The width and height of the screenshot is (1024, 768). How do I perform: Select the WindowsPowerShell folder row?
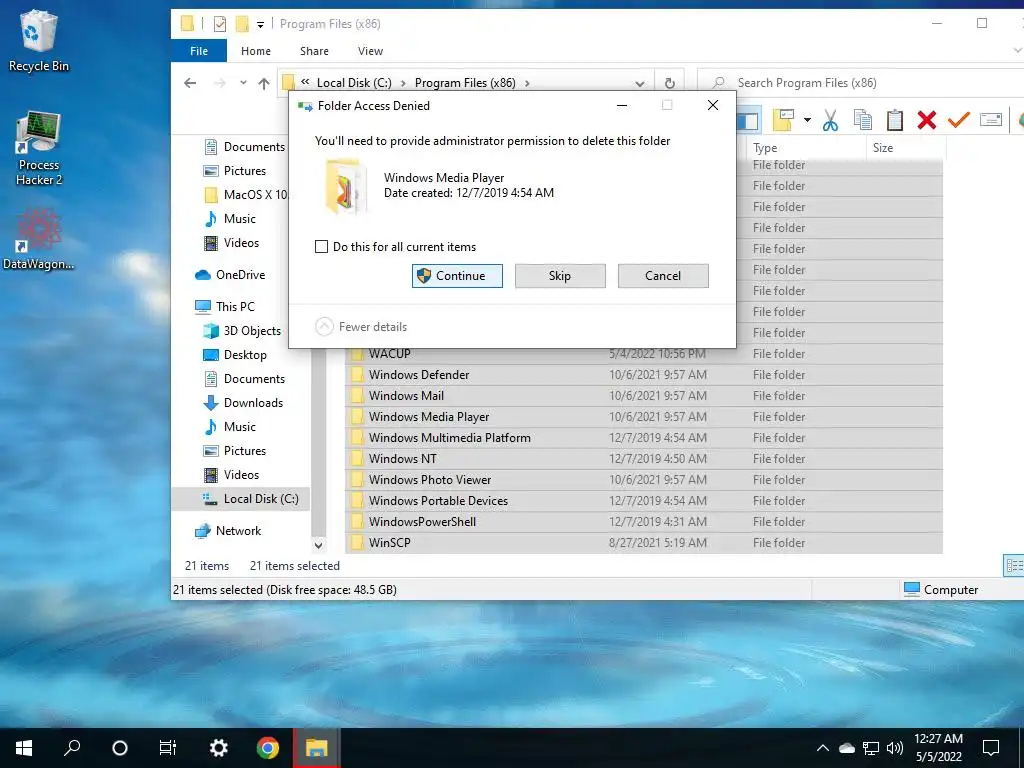(643, 521)
